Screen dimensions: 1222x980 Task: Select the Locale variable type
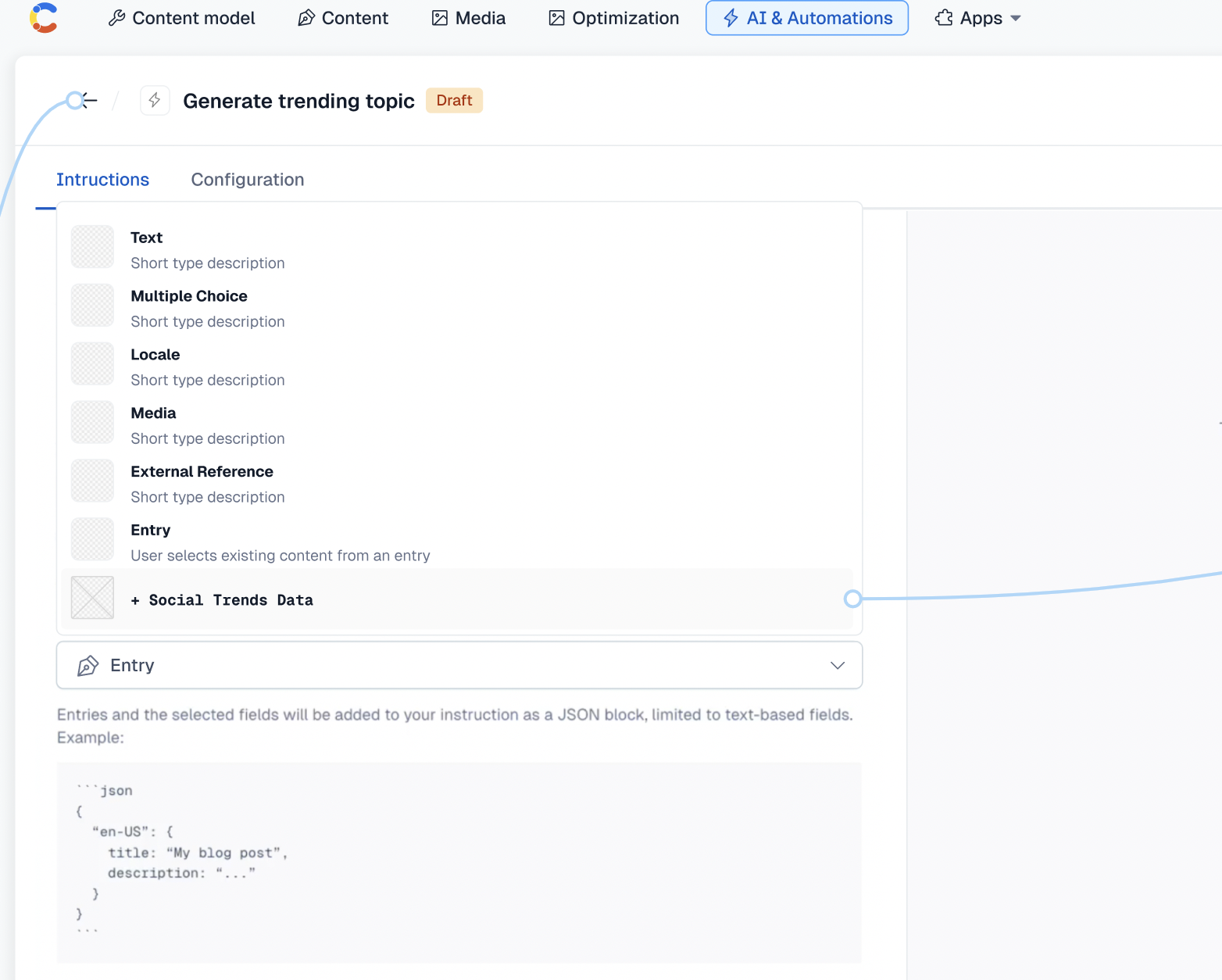459,364
